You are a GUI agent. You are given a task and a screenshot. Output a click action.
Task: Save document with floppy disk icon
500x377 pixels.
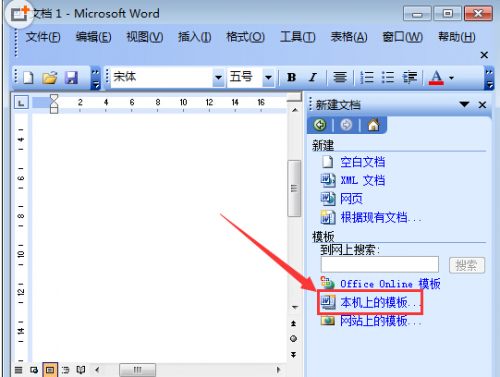click(x=71, y=77)
